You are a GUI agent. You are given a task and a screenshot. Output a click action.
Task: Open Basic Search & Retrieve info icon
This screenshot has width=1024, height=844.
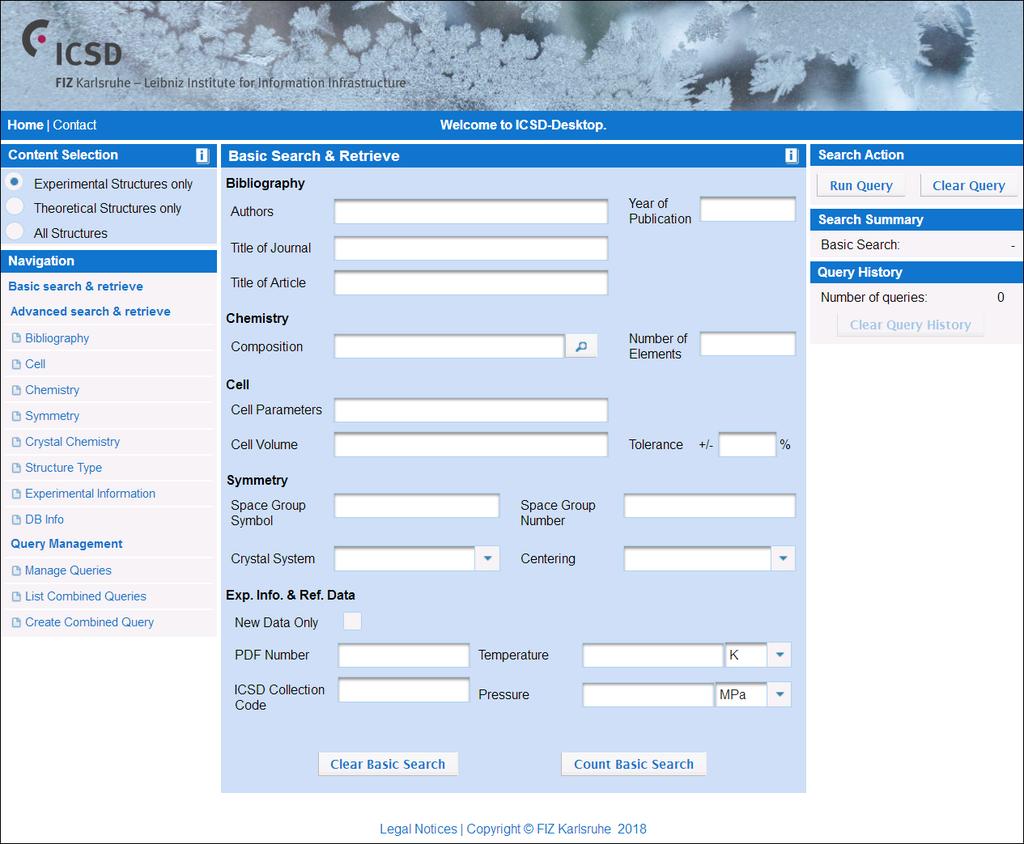pyautogui.click(x=791, y=155)
